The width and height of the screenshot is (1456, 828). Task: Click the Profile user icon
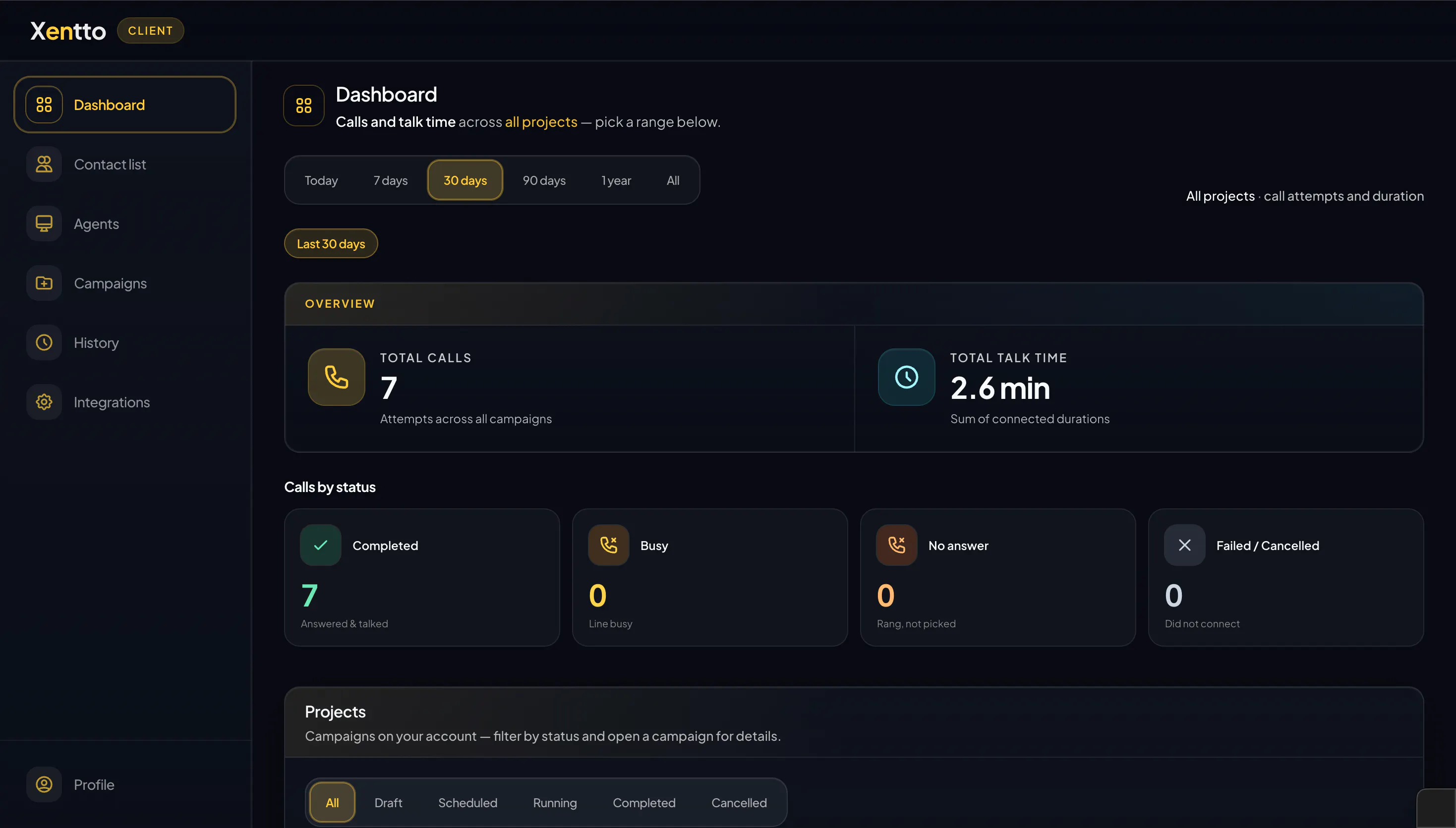point(44,785)
